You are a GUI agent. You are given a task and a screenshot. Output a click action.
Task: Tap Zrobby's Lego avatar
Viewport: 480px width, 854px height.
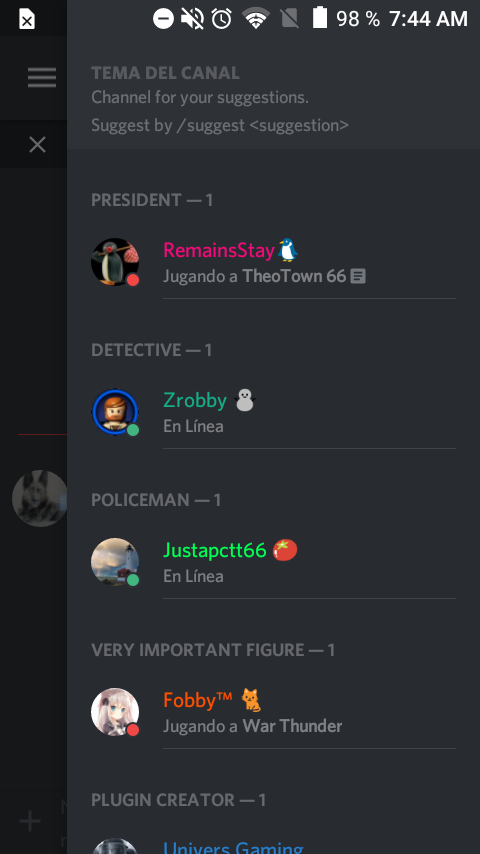pyautogui.click(x=115, y=412)
